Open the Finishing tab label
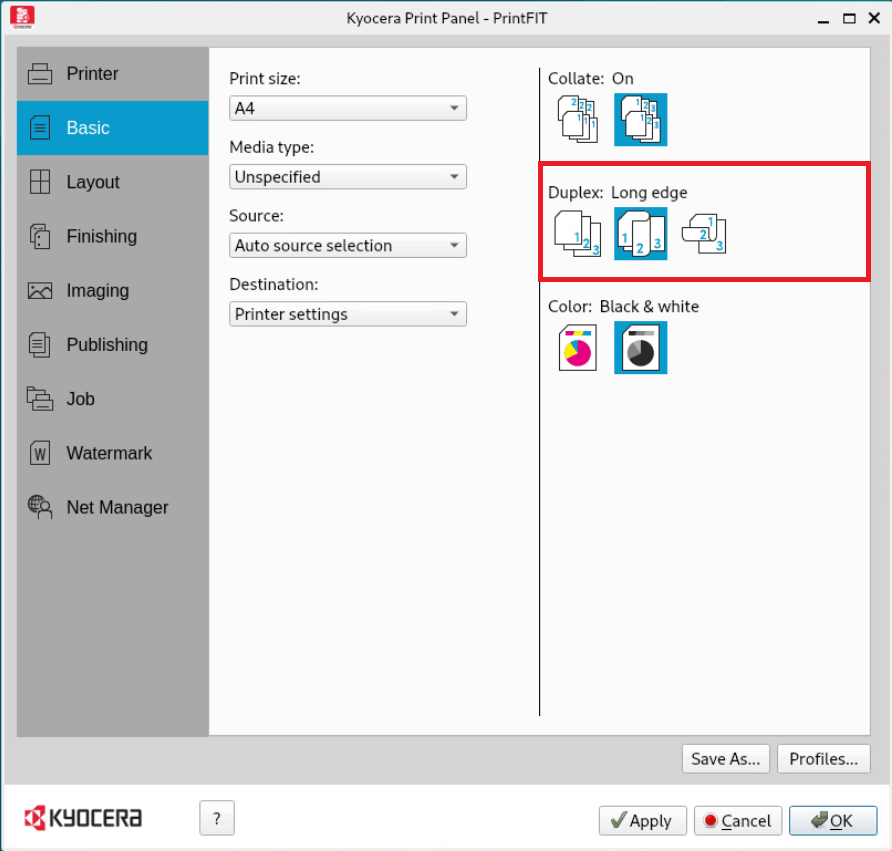The width and height of the screenshot is (892, 851). [101, 236]
